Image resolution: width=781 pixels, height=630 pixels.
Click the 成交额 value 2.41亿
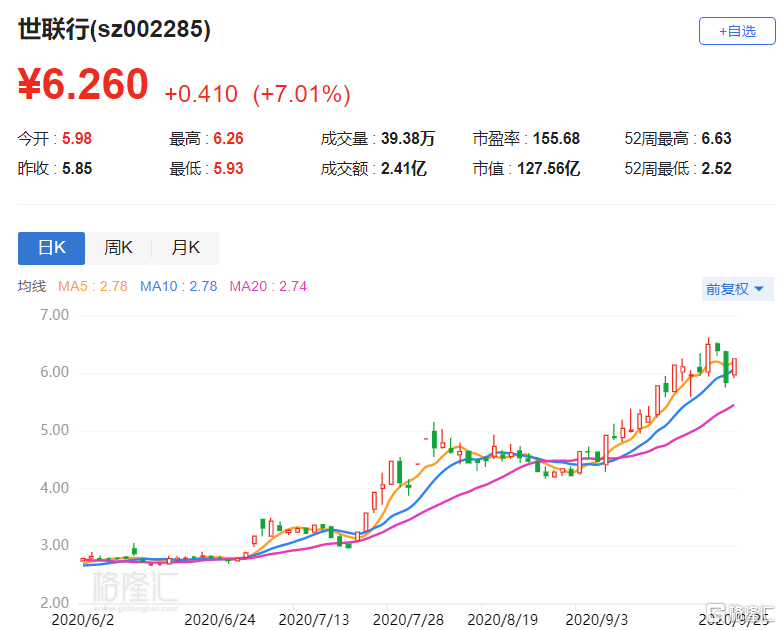point(403,168)
